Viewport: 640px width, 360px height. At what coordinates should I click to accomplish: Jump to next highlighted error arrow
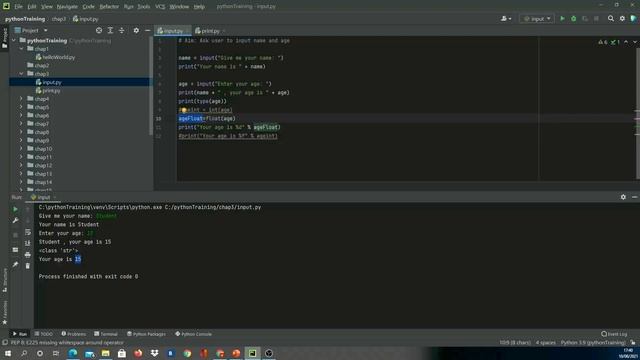pyautogui.click(x=634, y=42)
